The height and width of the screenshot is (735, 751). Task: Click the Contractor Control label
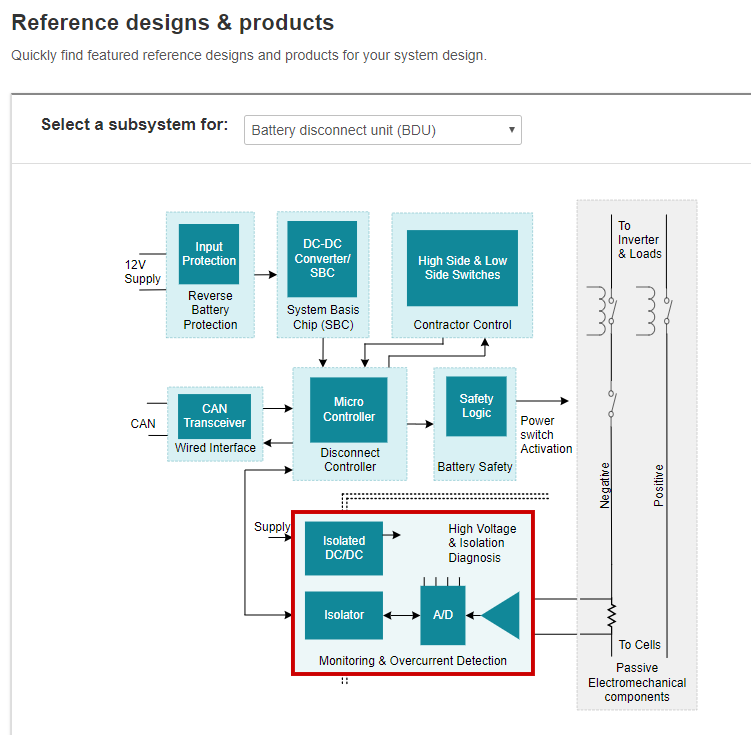(x=462, y=325)
